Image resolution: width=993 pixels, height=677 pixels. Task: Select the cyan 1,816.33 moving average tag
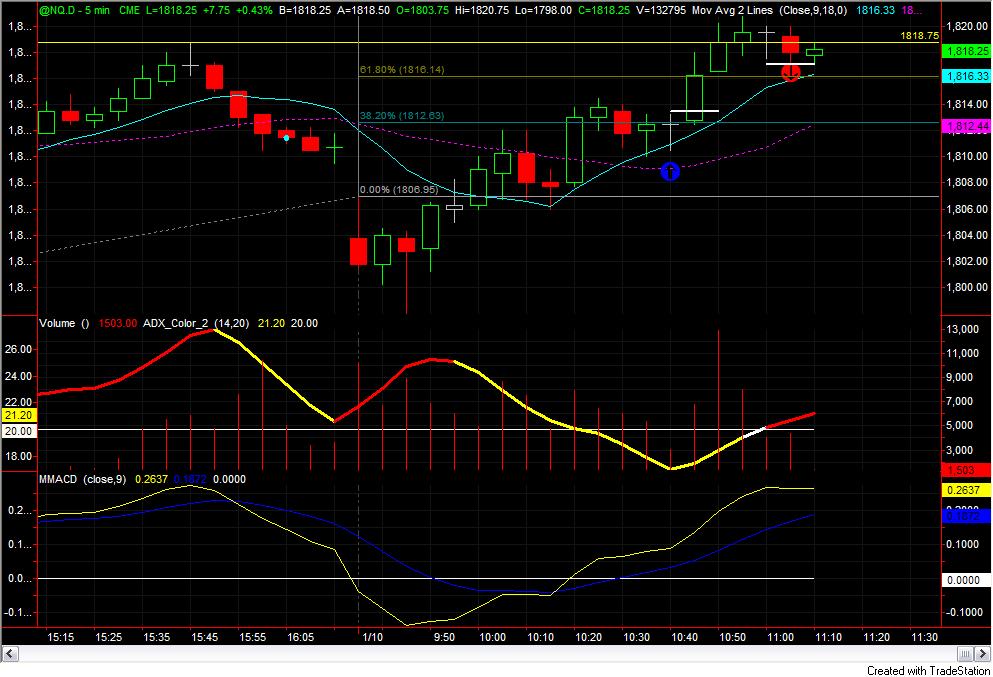pos(965,76)
